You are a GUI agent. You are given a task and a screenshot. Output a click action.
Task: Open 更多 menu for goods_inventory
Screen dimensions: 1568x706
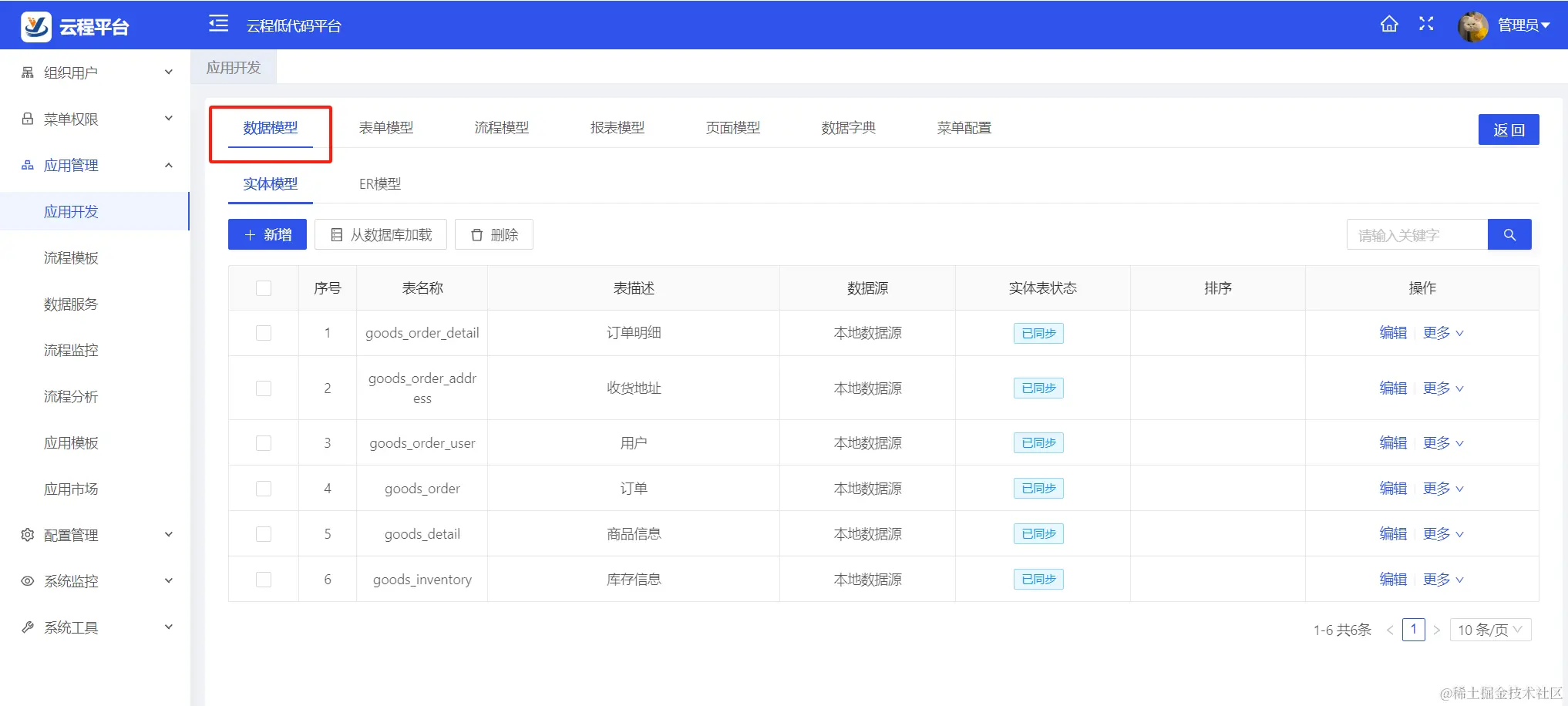click(1443, 580)
